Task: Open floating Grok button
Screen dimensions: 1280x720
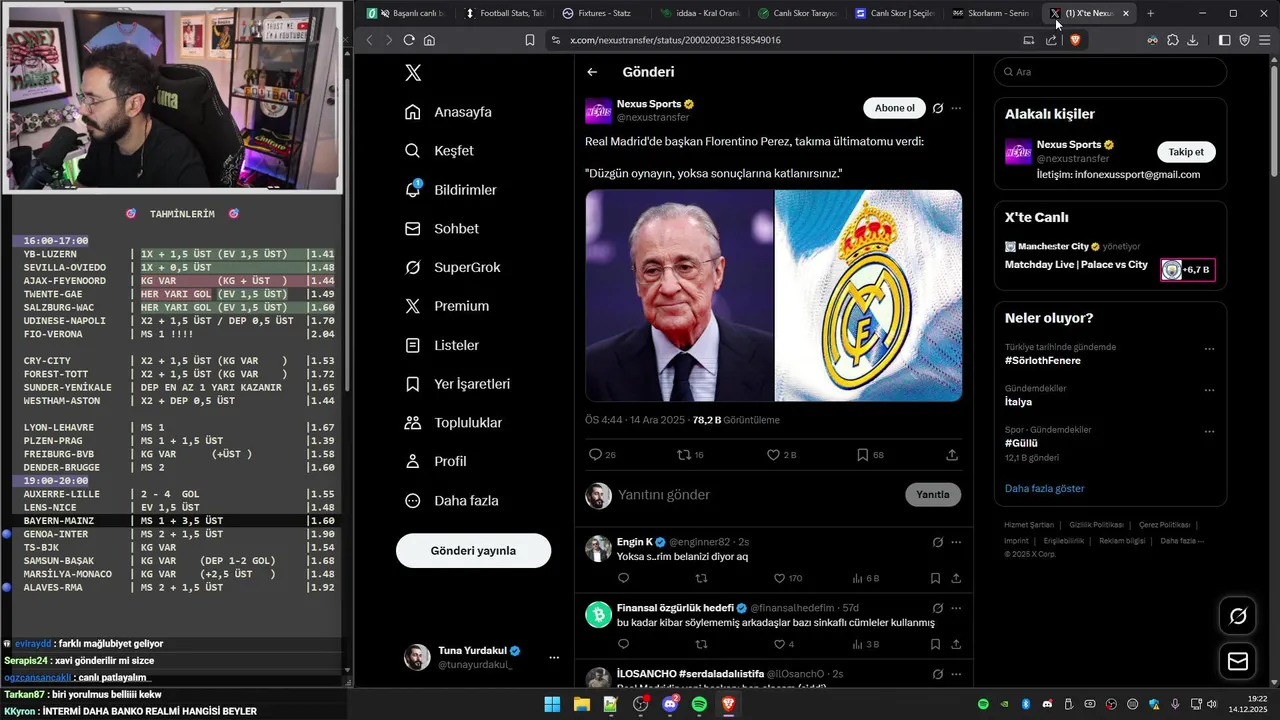Action: point(1238,616)
